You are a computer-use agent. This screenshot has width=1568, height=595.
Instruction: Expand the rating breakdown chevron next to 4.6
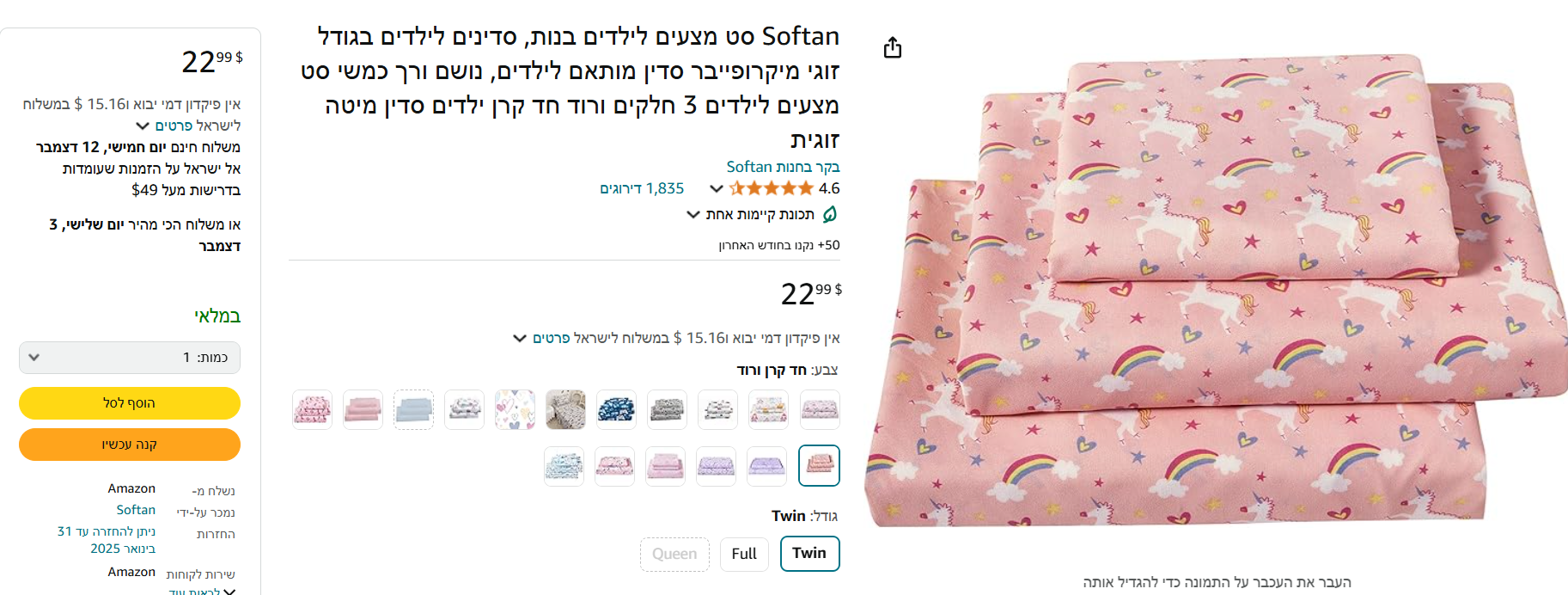tap(716, 188)
